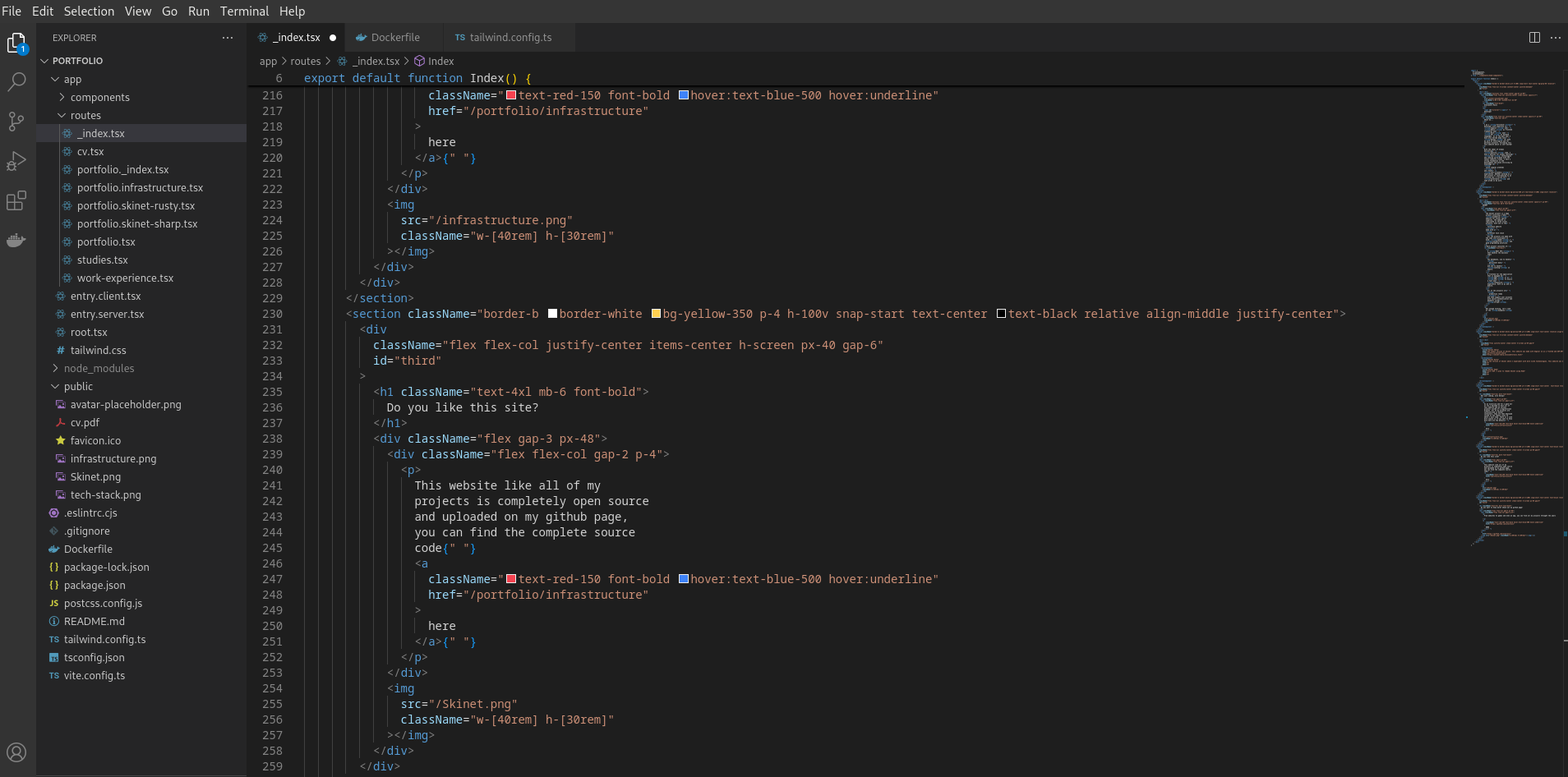Open the Run and Debug view
This screenshot has height=777, width=1568.
tap(16, 161)
